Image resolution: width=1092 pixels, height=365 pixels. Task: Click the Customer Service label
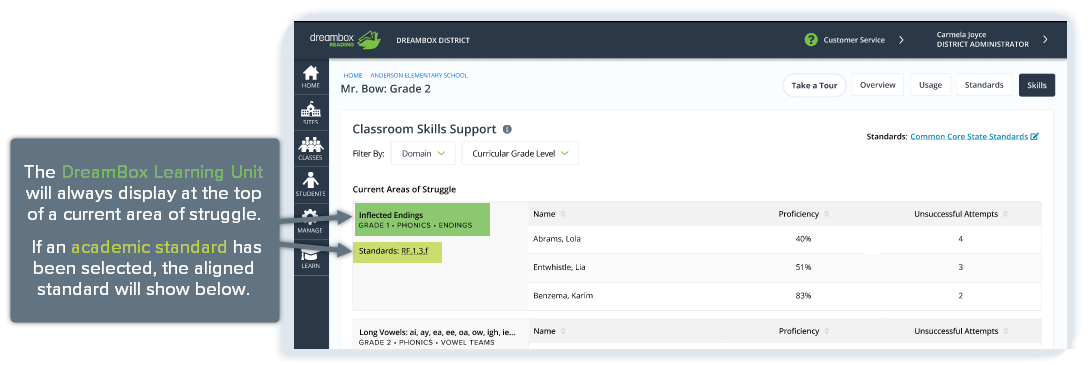(854, 40)
